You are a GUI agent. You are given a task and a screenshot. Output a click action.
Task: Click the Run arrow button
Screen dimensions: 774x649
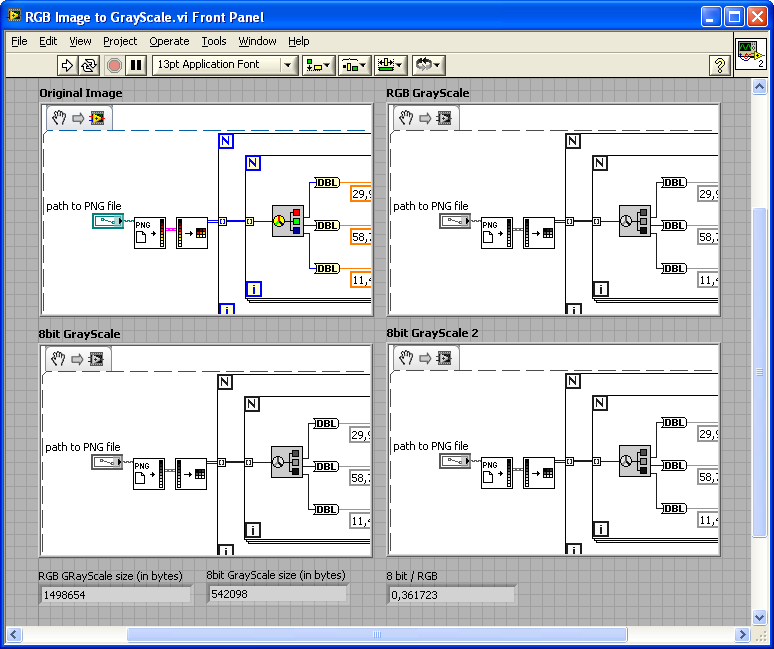67,65
